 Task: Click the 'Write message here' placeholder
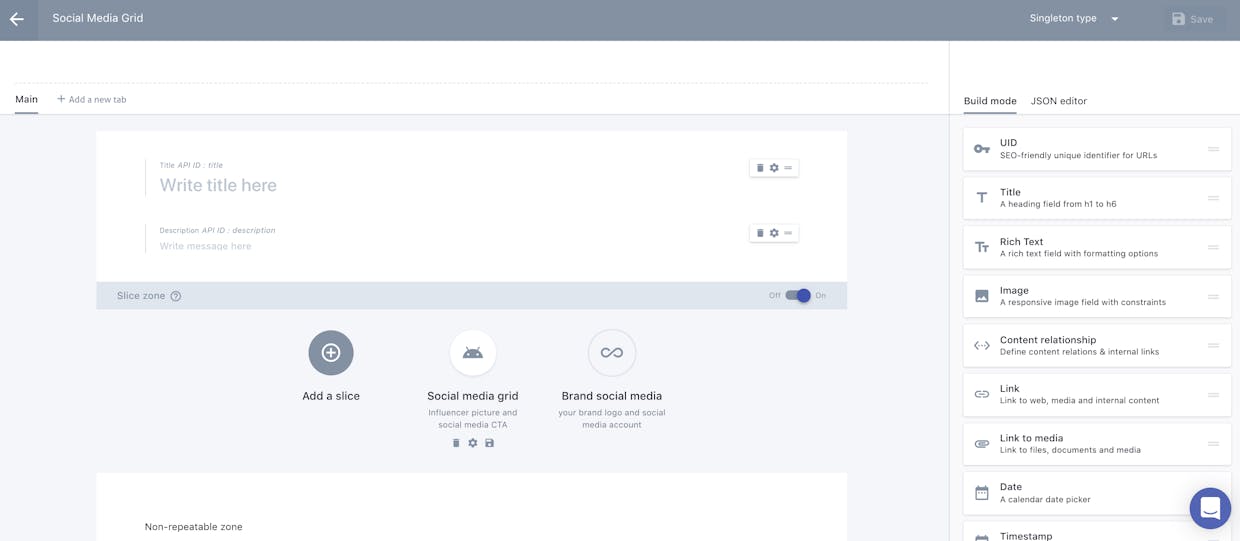205,246
